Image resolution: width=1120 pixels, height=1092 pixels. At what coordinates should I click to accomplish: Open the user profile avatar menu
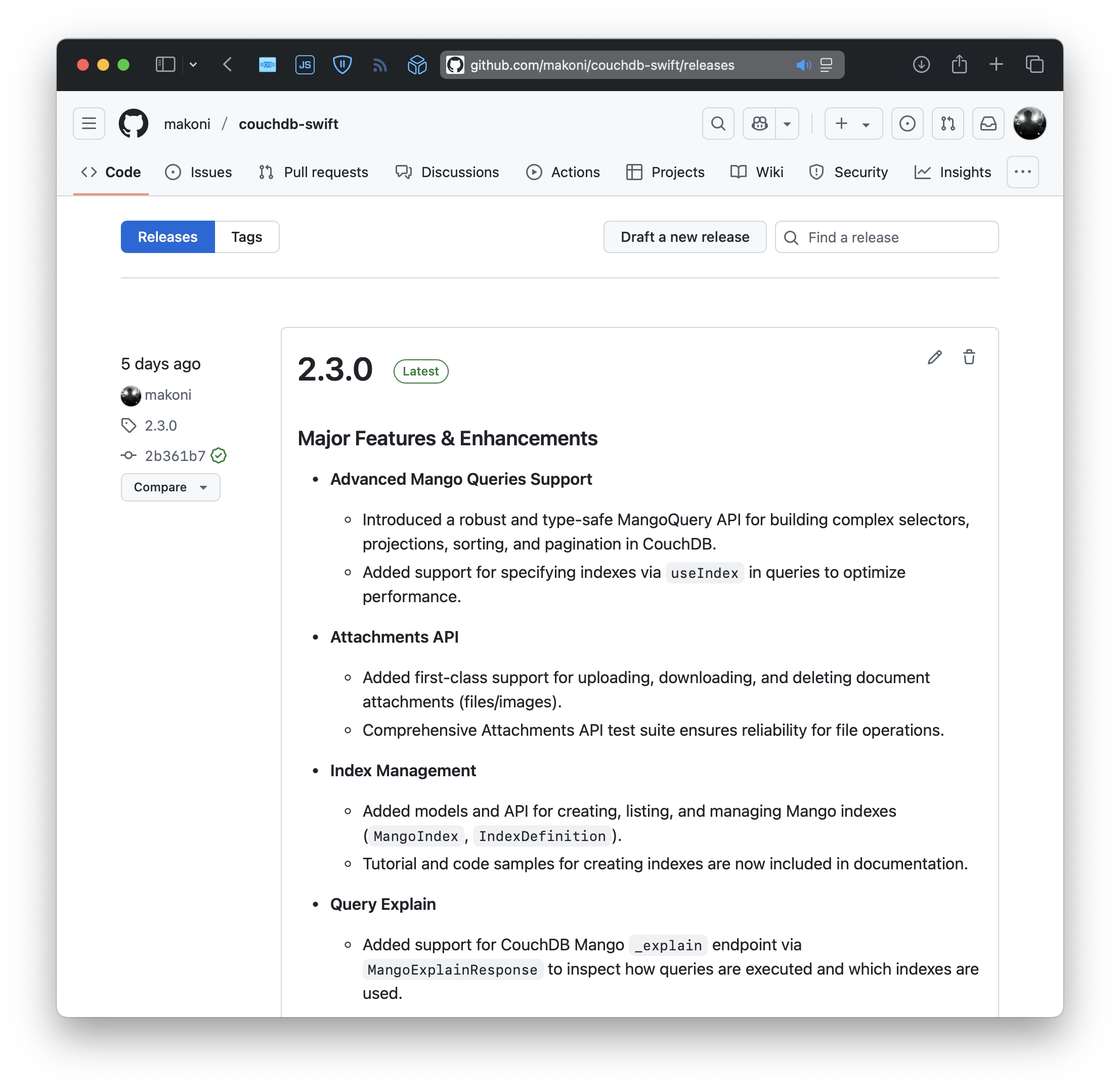1029,123
